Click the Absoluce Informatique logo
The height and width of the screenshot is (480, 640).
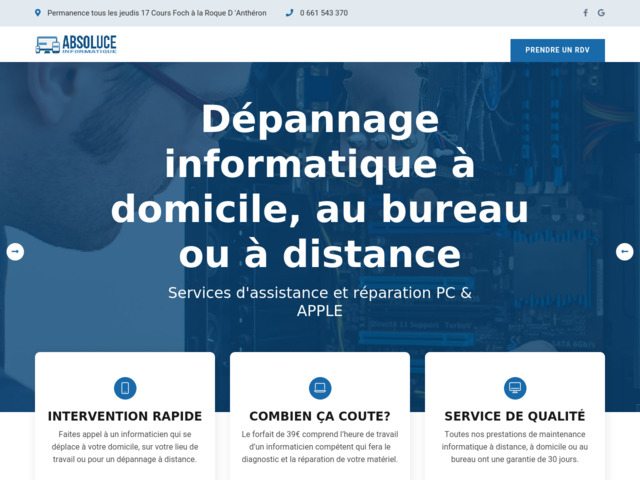pyautogui.click(x=76, y=44)
